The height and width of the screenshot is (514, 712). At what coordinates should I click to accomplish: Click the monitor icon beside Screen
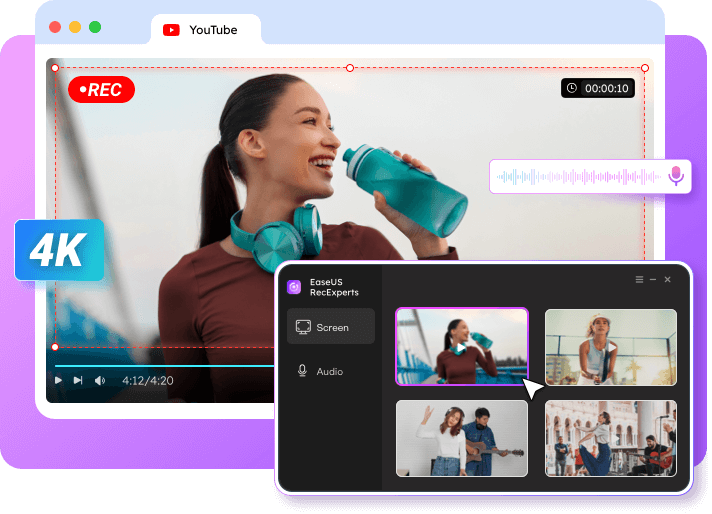(303, 327)
